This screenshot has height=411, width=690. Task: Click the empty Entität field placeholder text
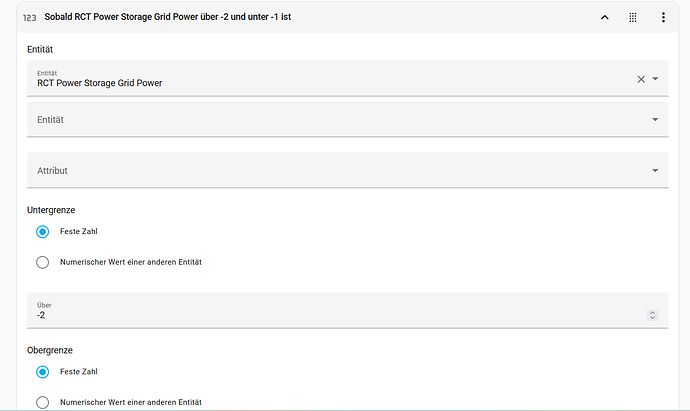coord(50,120)
